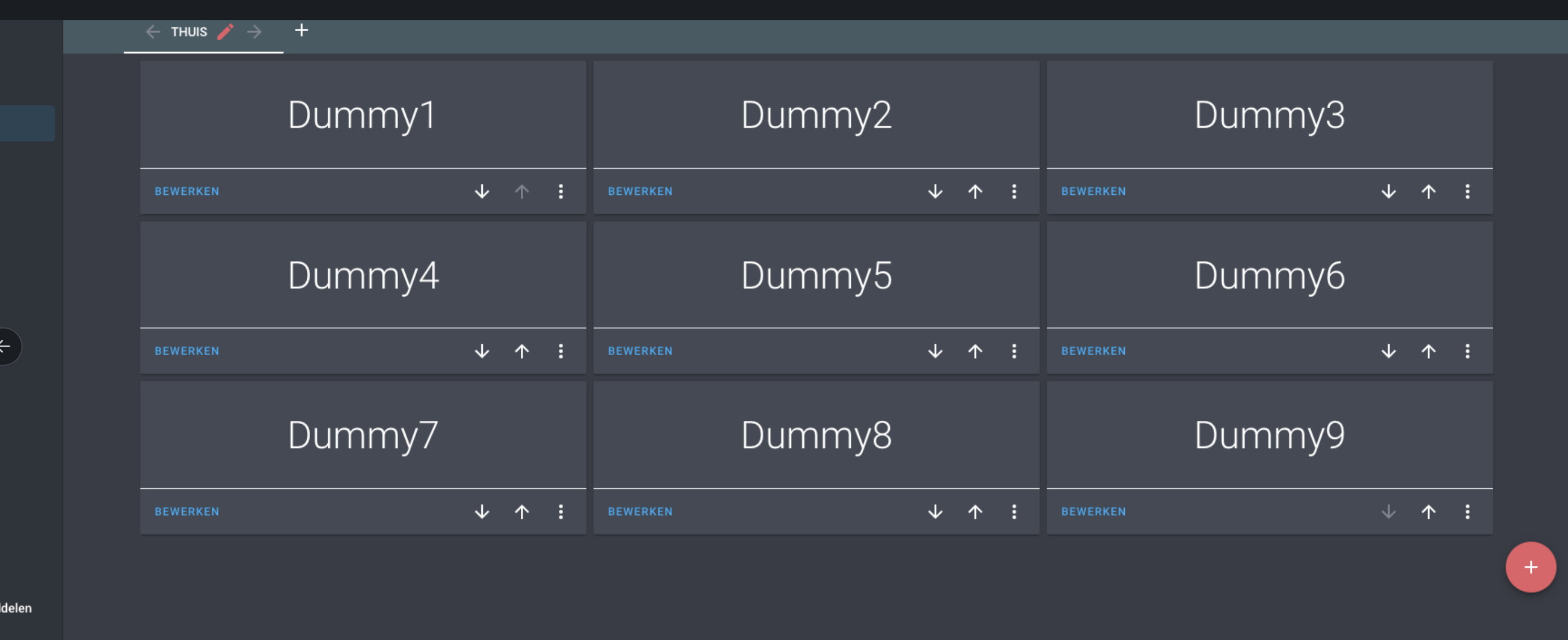1568x640 pixels.
Task: Click the pencil icon to edit THUIS view
Action: pyautogui.click(x=225, y=32)
